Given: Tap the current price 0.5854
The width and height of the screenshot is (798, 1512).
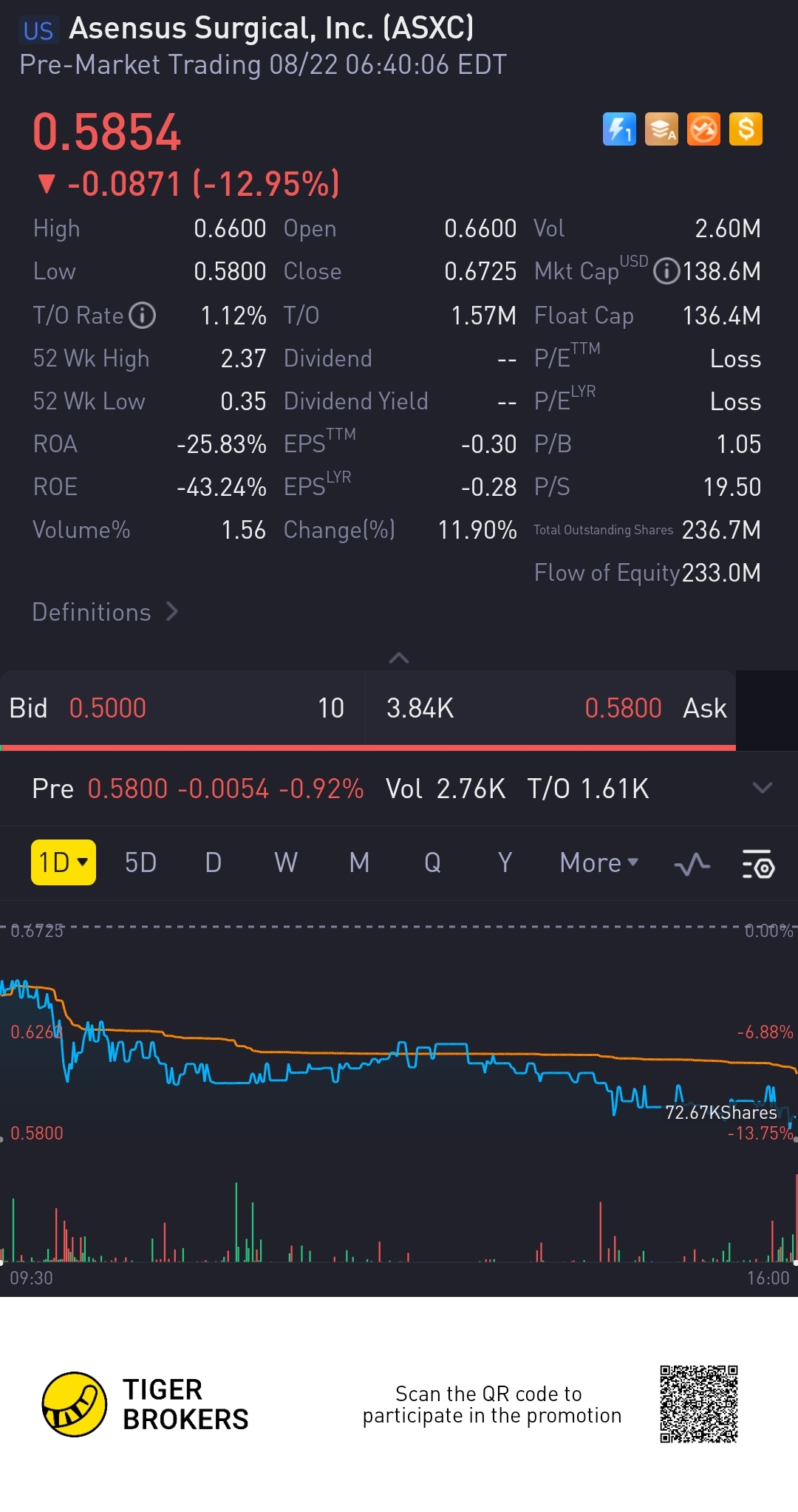Looking at the screenshot, I should tap(107, 132).
